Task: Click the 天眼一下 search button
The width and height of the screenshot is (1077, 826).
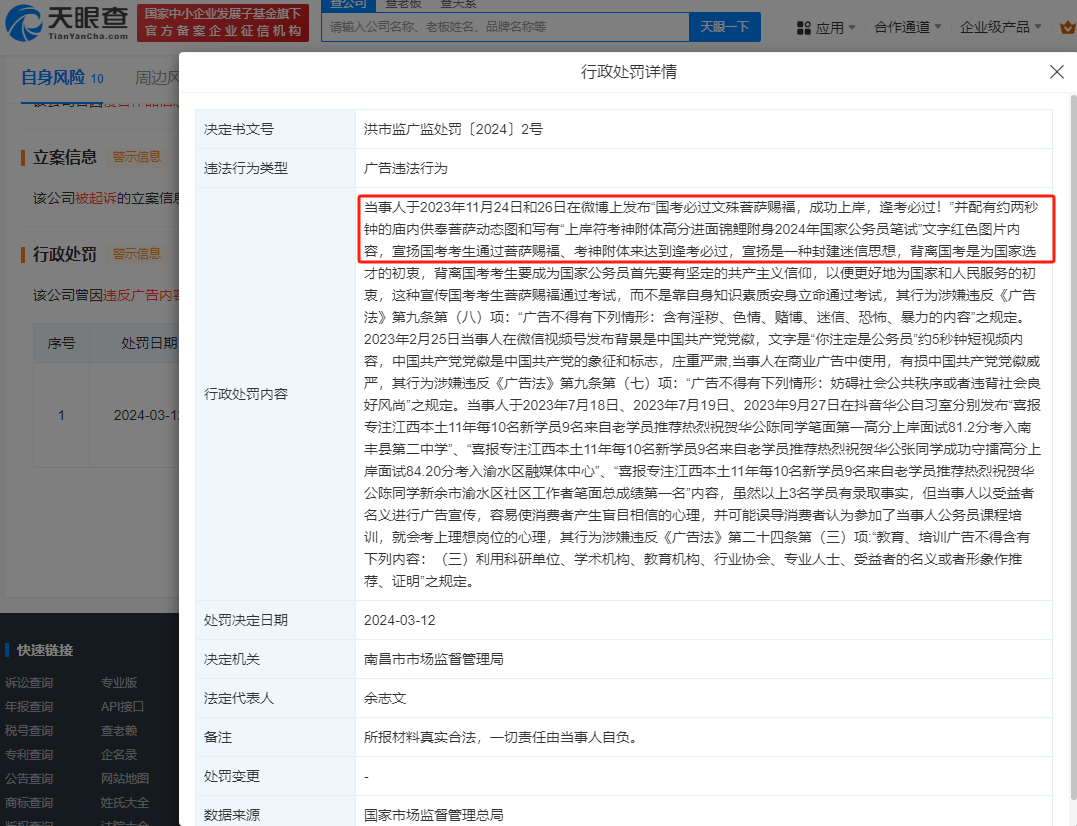Action: point(724,26)
